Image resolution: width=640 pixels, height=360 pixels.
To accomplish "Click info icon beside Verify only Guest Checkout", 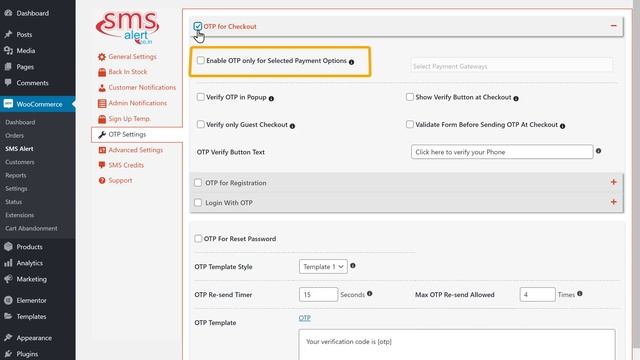I will pos(292,126).
